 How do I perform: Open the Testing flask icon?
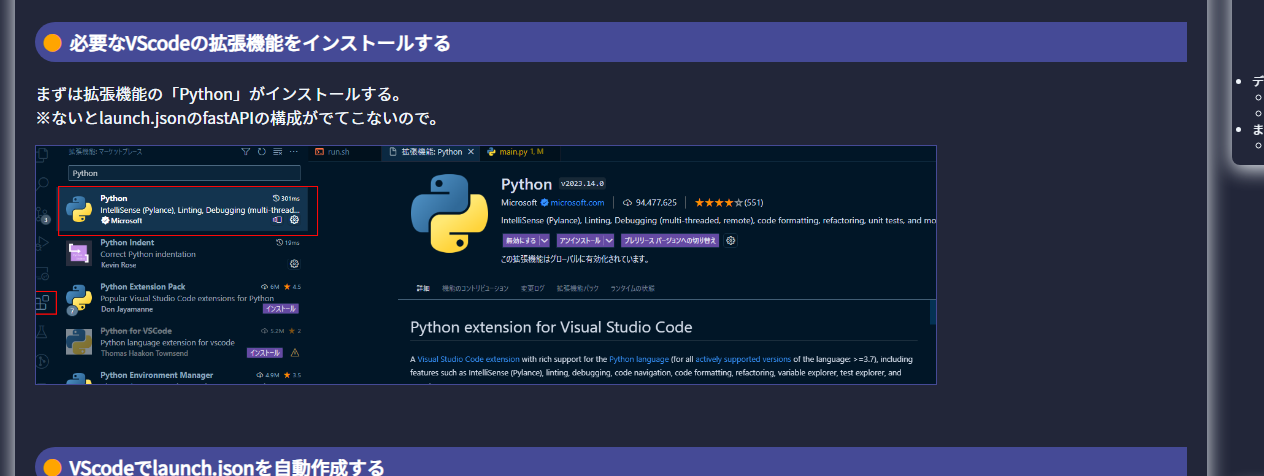[42, 332]
